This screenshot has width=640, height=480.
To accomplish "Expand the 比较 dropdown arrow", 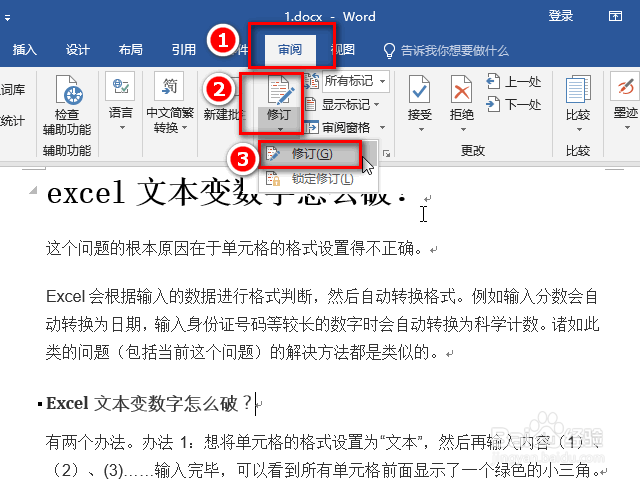I will [x=579, y=129].
